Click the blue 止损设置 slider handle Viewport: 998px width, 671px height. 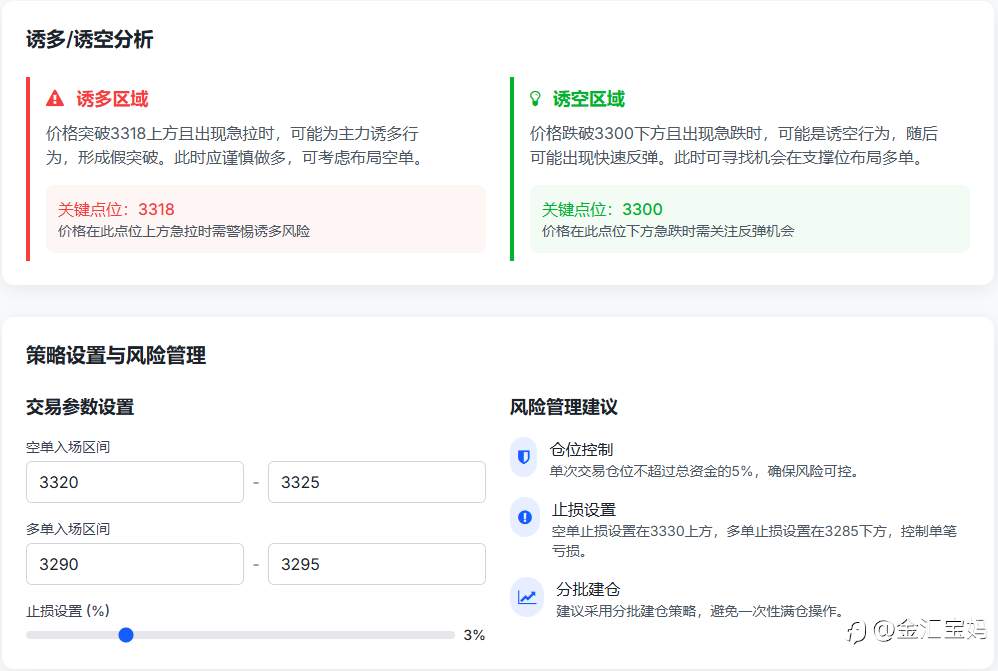pyautogui.click(x=126, y=635)
